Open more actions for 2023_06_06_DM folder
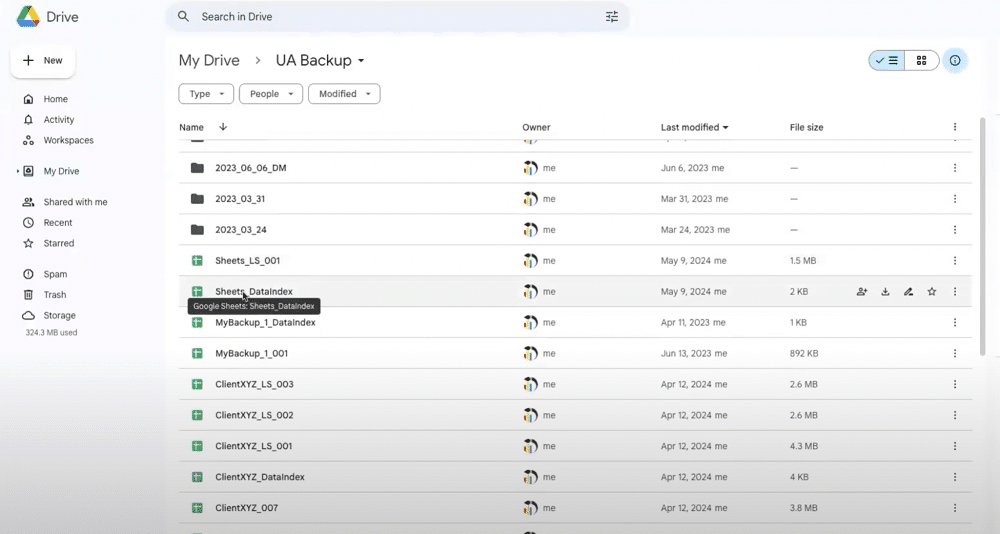The height and width of the screenshot is (534, 1000). 955,168
